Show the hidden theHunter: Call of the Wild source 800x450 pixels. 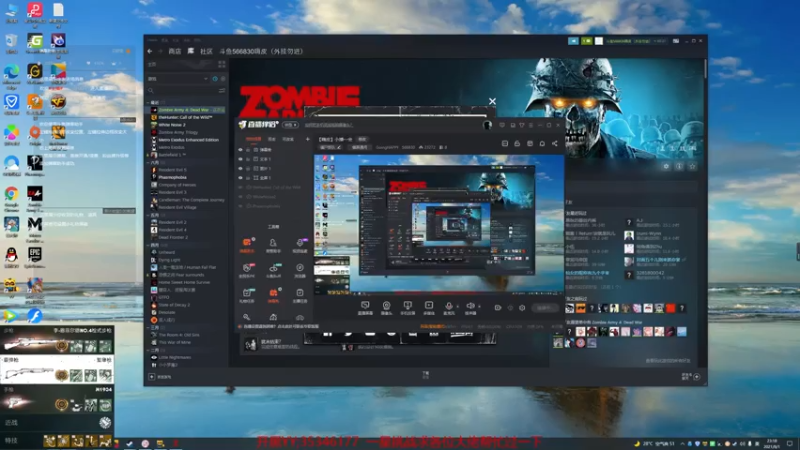click(x=240, y=187)
